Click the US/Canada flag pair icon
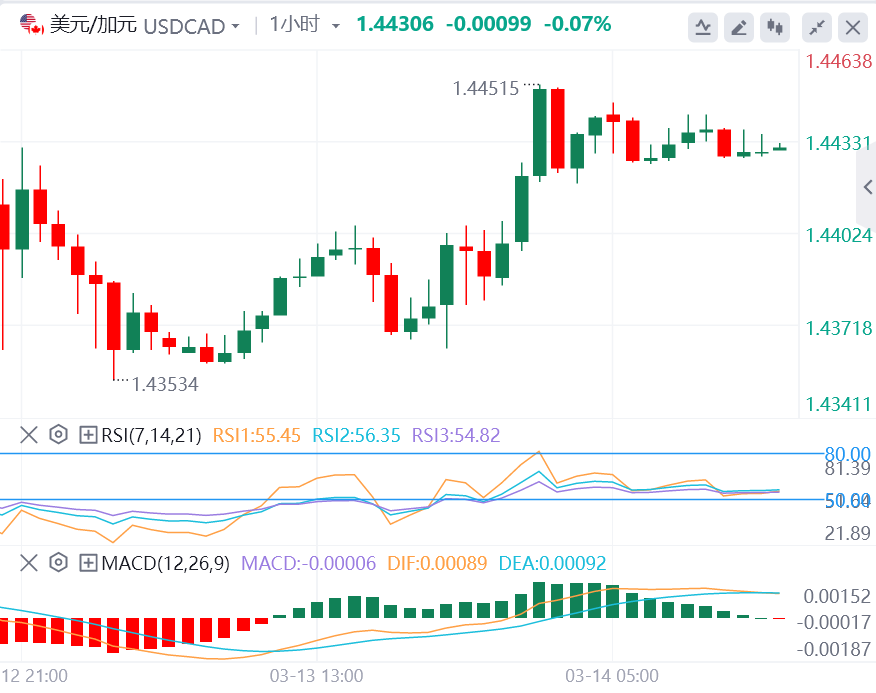The width and height of the screenshot is (876, 693). click(32, 25)
